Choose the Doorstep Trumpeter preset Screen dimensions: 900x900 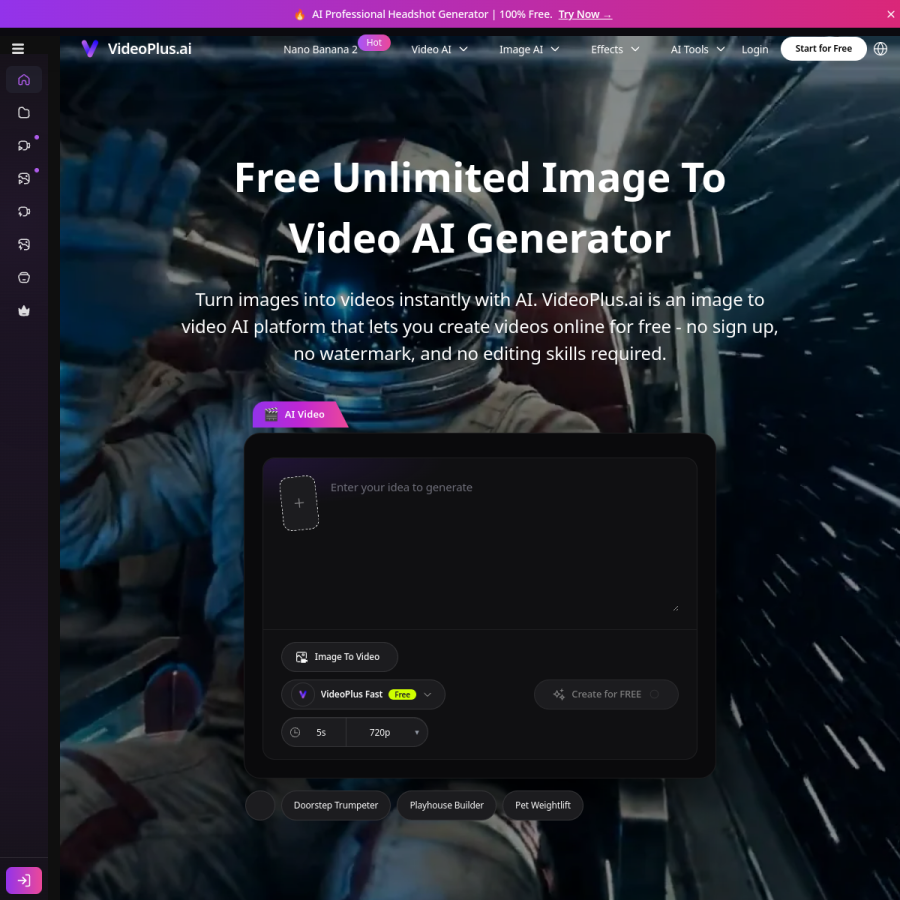pos(336,805)
